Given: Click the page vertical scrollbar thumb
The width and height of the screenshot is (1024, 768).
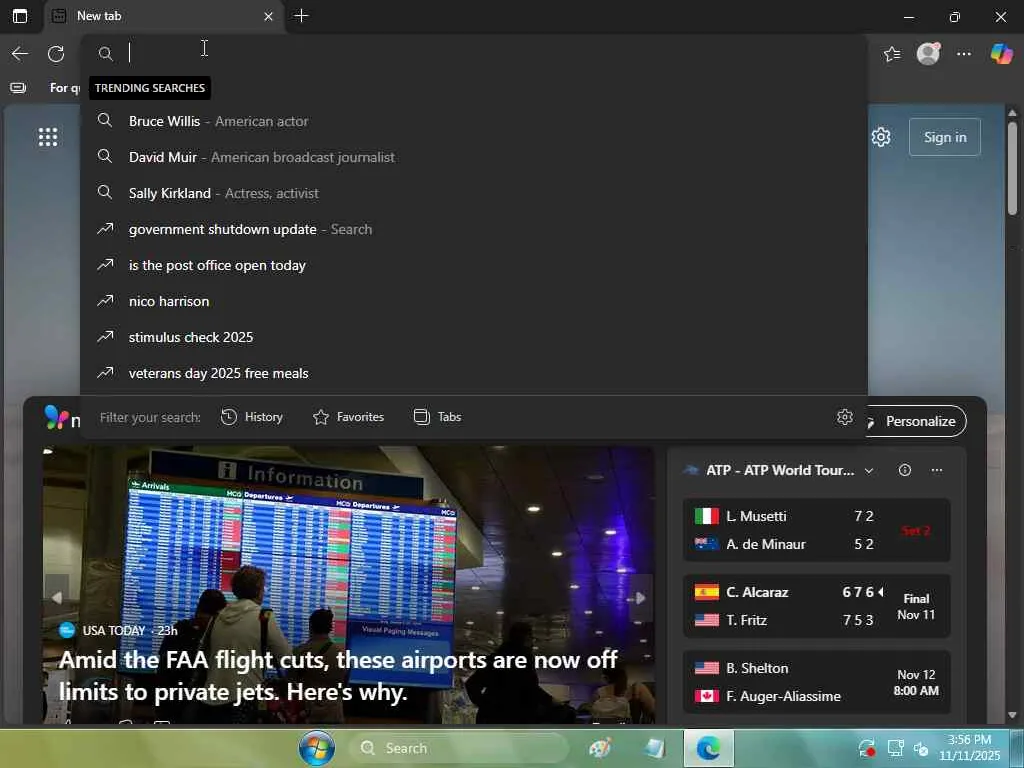Looking at the screenshot, I should 1012,168.
